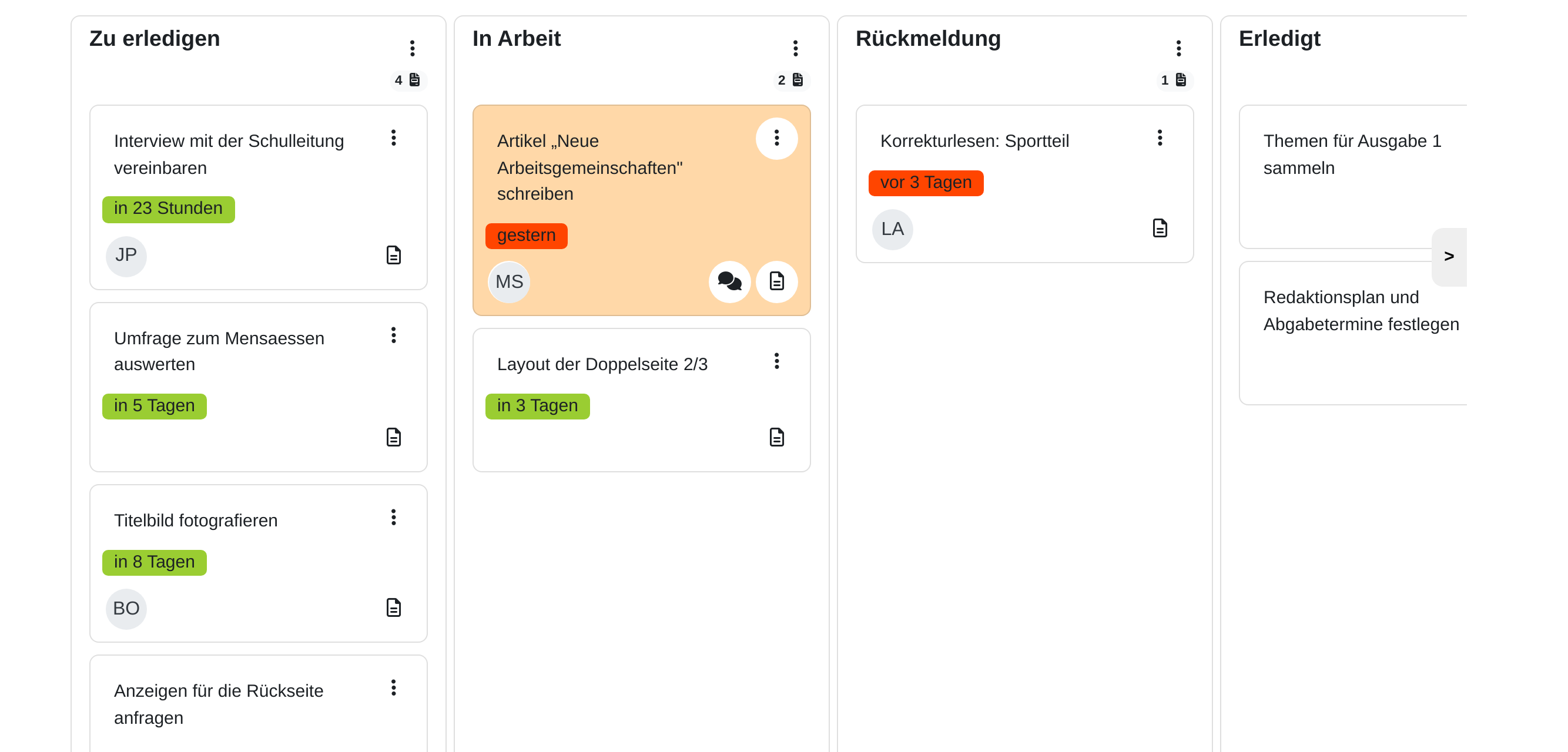
Task: Click the 'in 3 Tagen' due badge
Action: [537, 406]
